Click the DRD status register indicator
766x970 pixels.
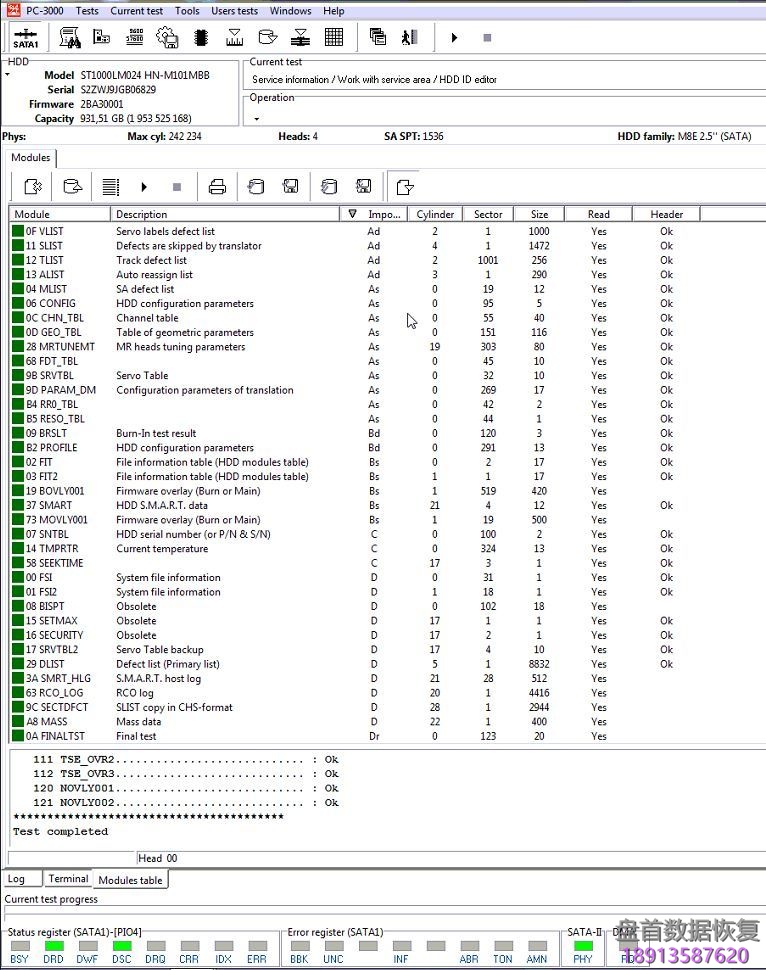point(53,946)
